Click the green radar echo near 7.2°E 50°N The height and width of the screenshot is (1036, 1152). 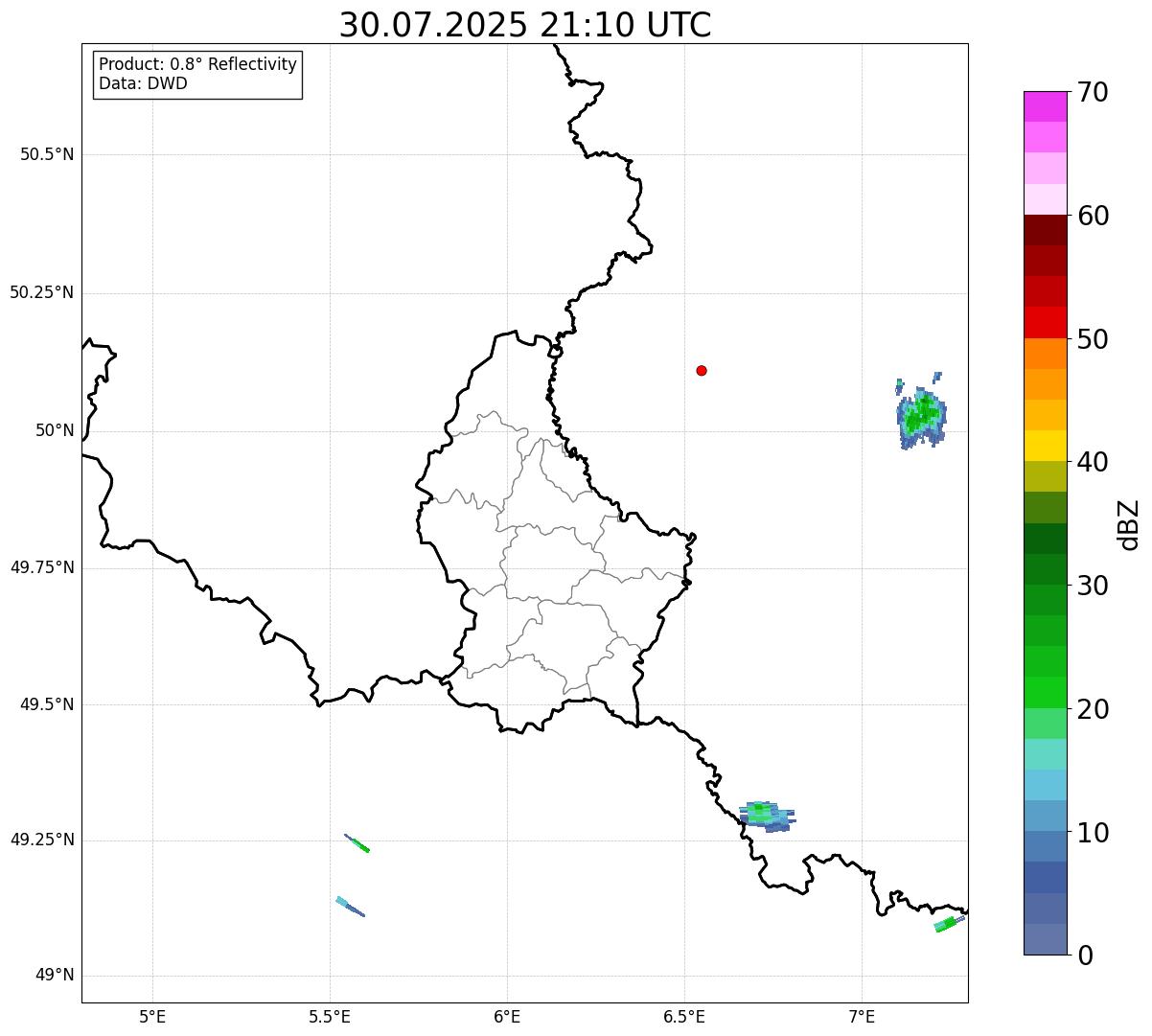coord(922,417)
